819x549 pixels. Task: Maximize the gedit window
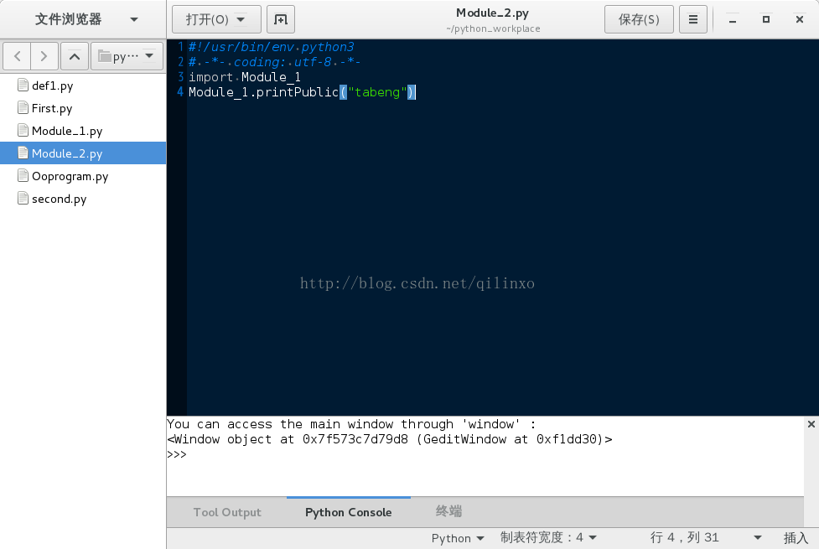766,20
